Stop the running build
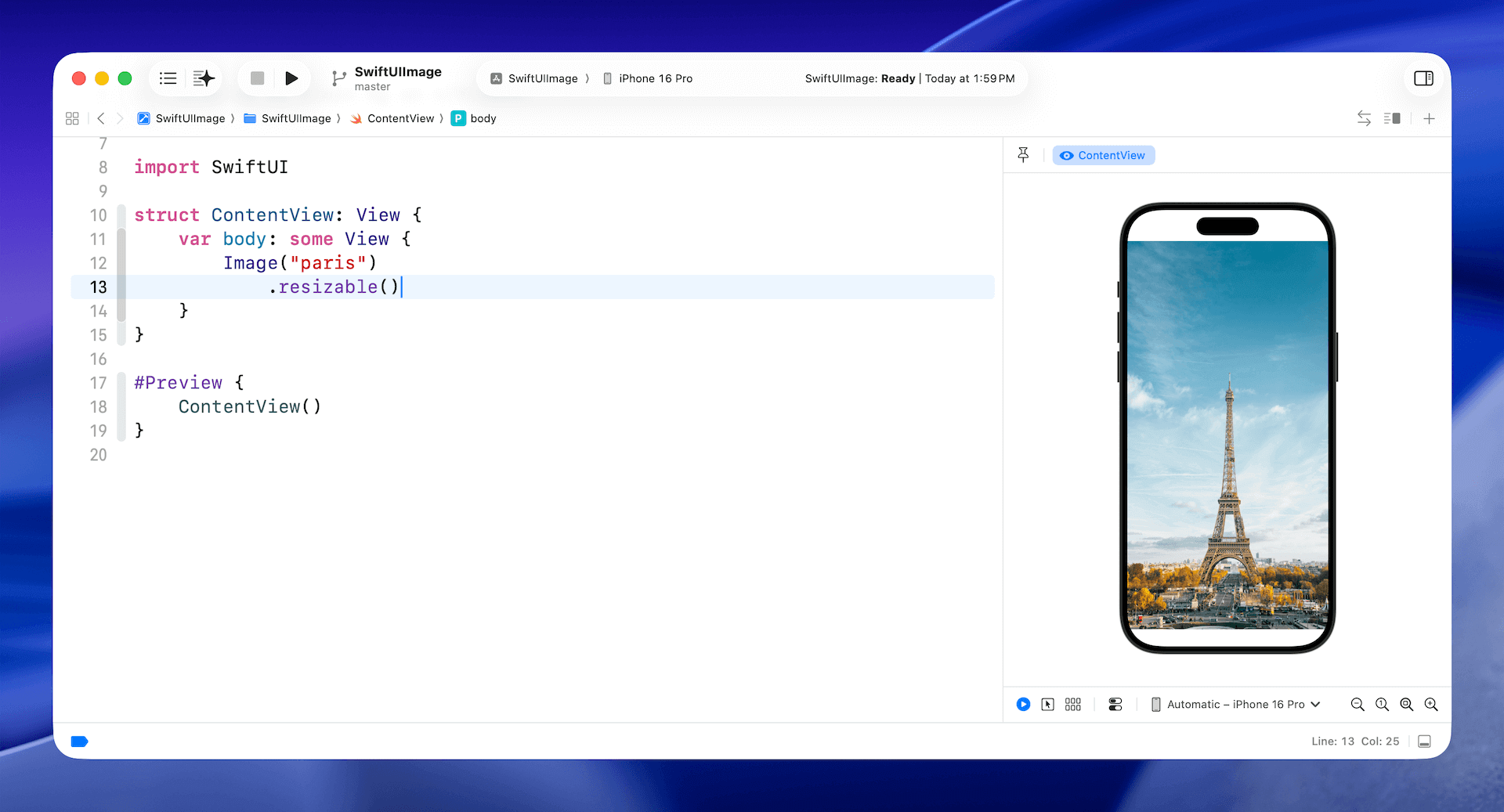1504x812 pixels. click(x=257, y=78)
